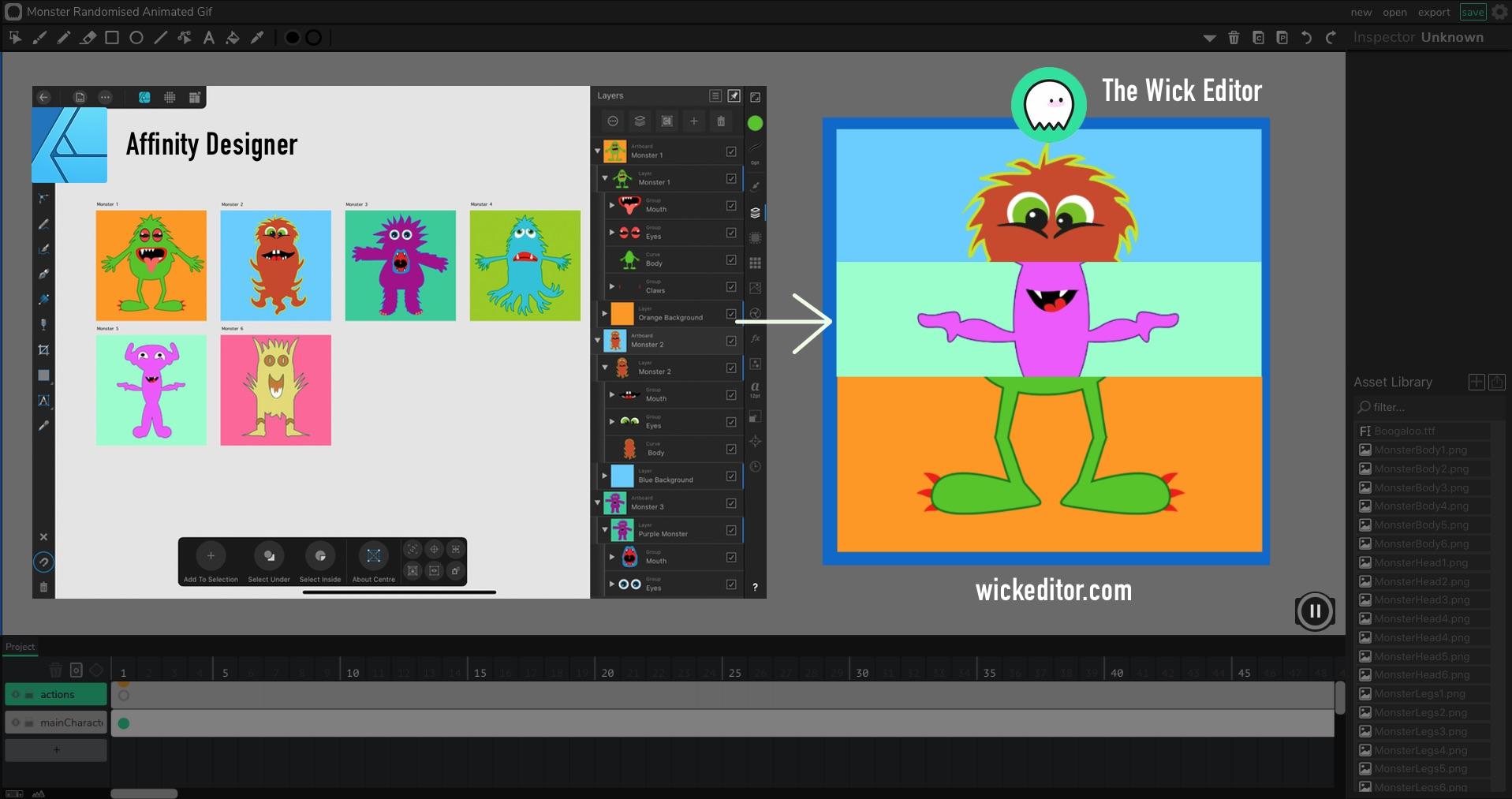Open a project via the open menu item
The image size is (1512, 799).
pyautogui.click(x=1394, y=12)
